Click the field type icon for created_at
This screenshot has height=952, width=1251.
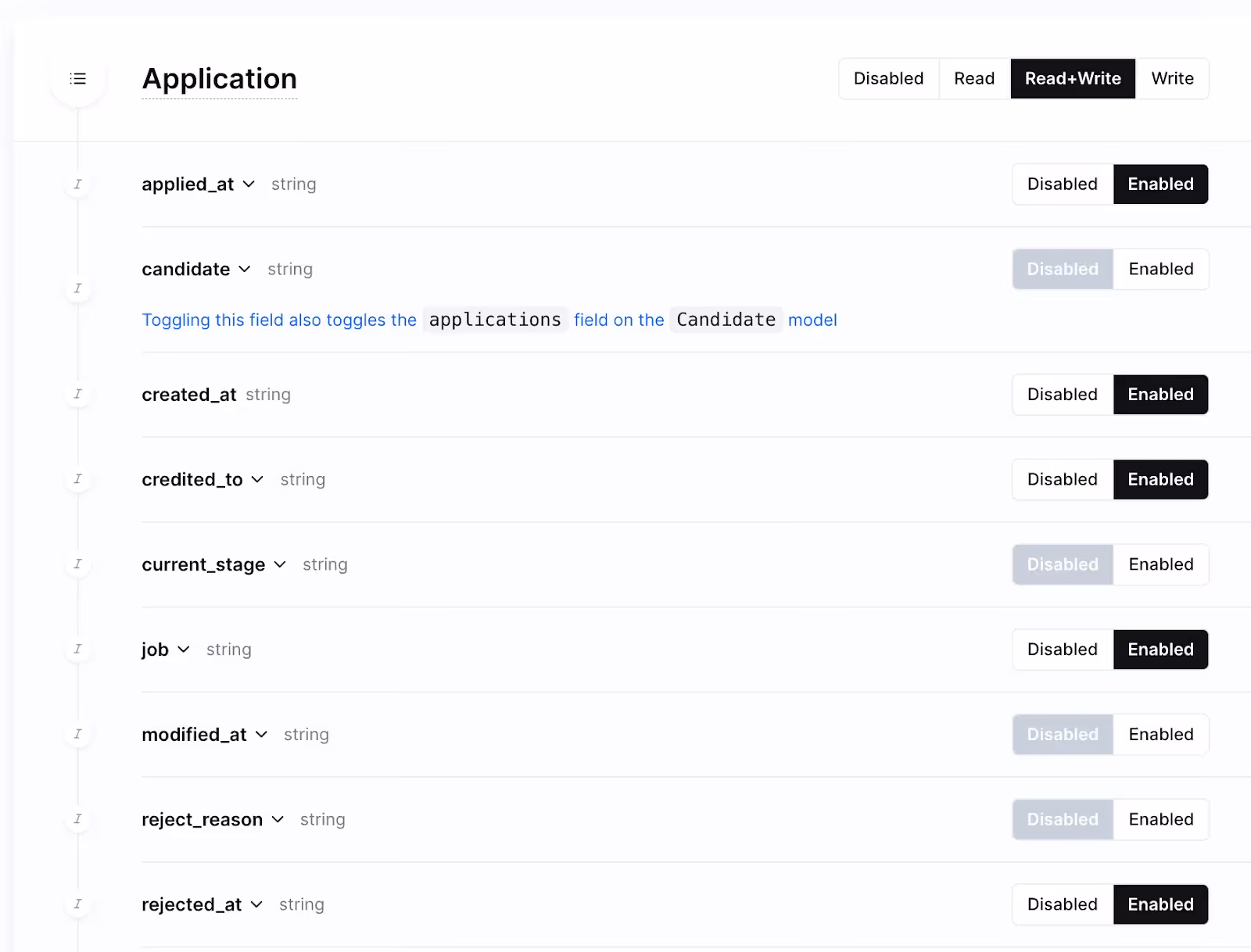click(x=77, y=394)
